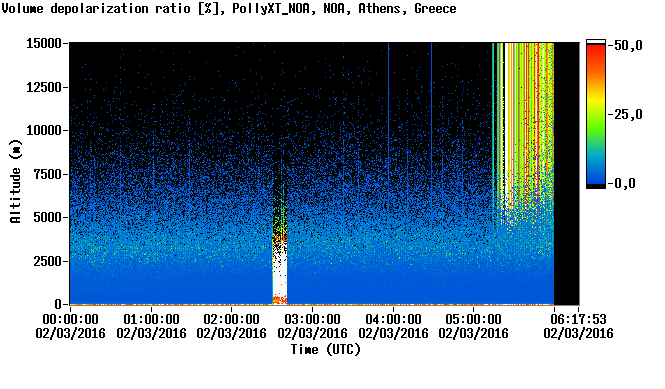Click the 12500 altitude tick label
Viewport: 665px width, 389px height.
[44, 87]
